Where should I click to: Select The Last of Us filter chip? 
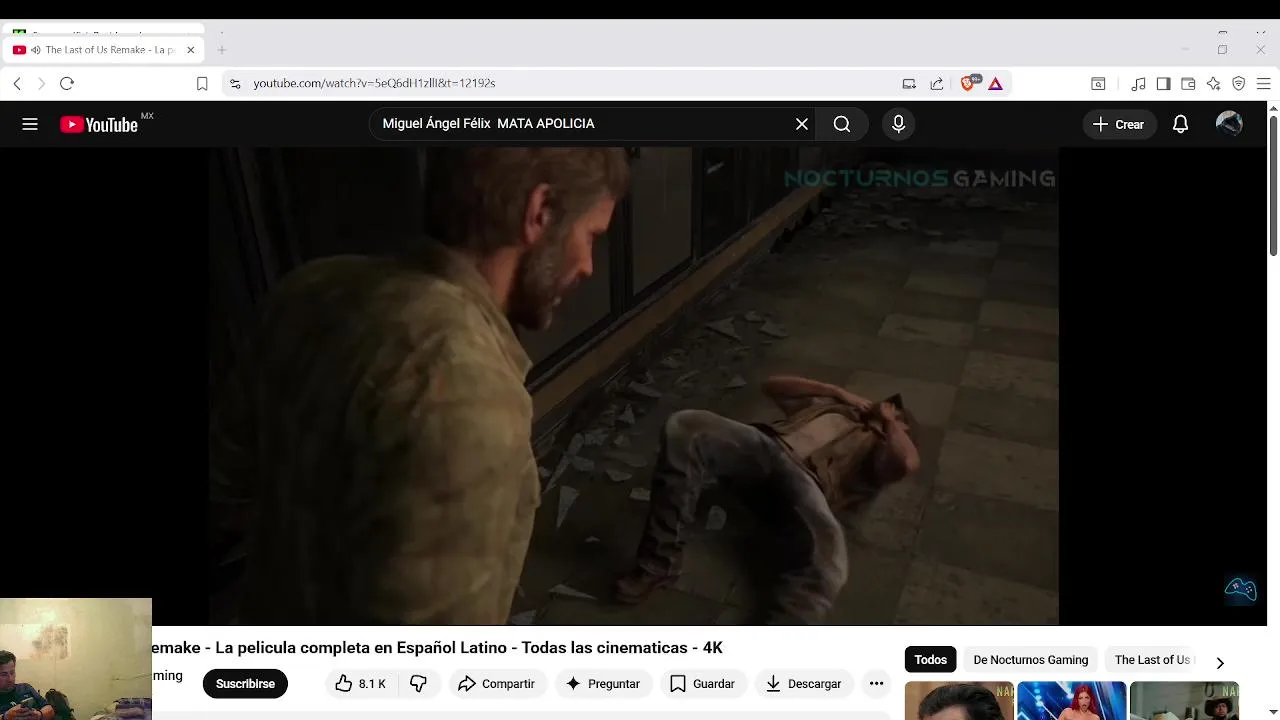[1153, 660]
